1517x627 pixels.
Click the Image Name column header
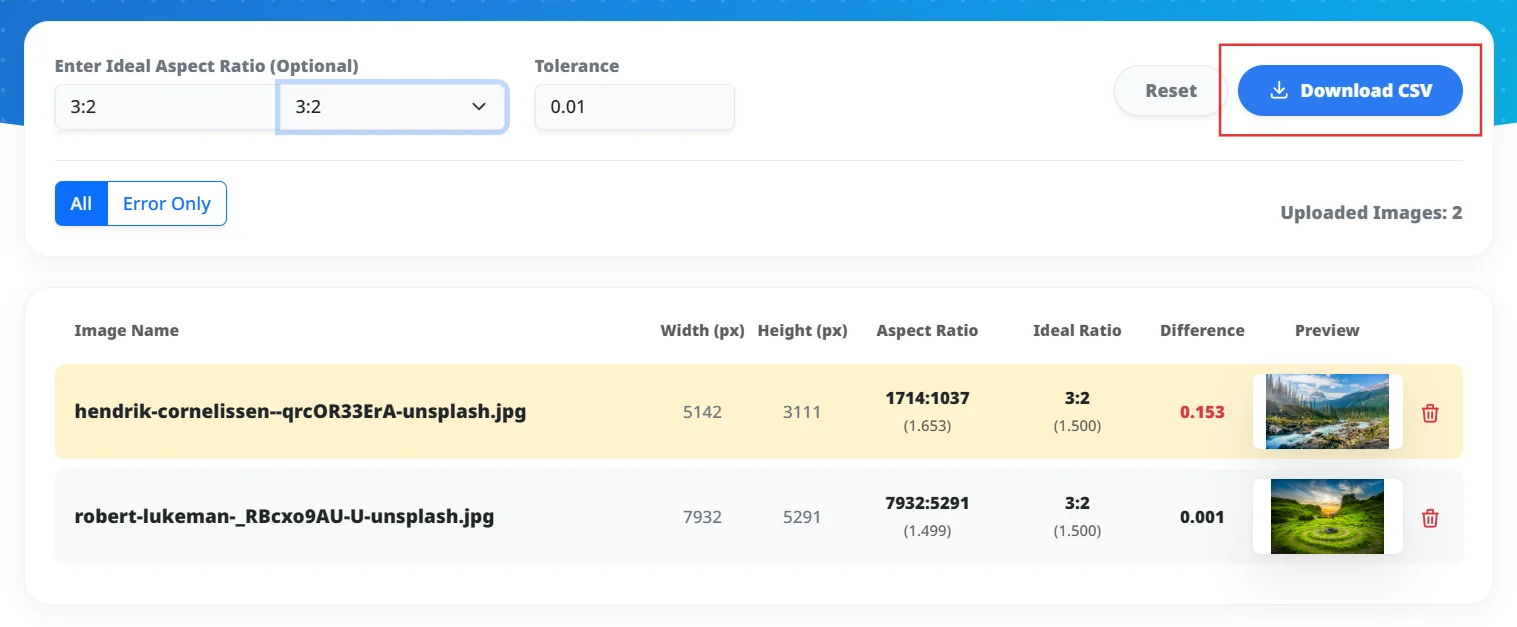pyautogui.click(x=126, y=331)
